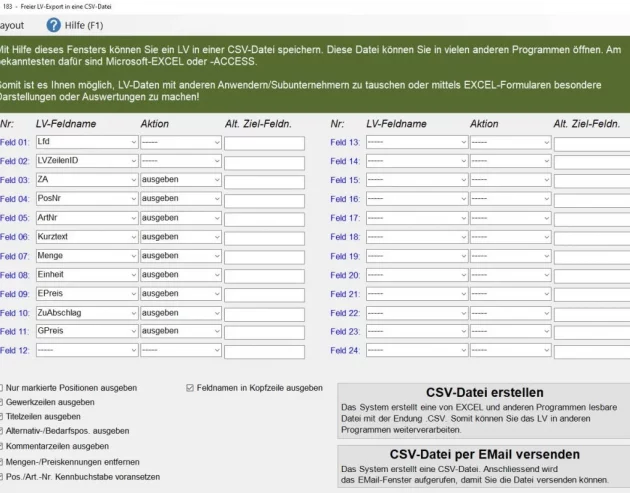
Task: Open the Layout menu
Action: [10, 25]
